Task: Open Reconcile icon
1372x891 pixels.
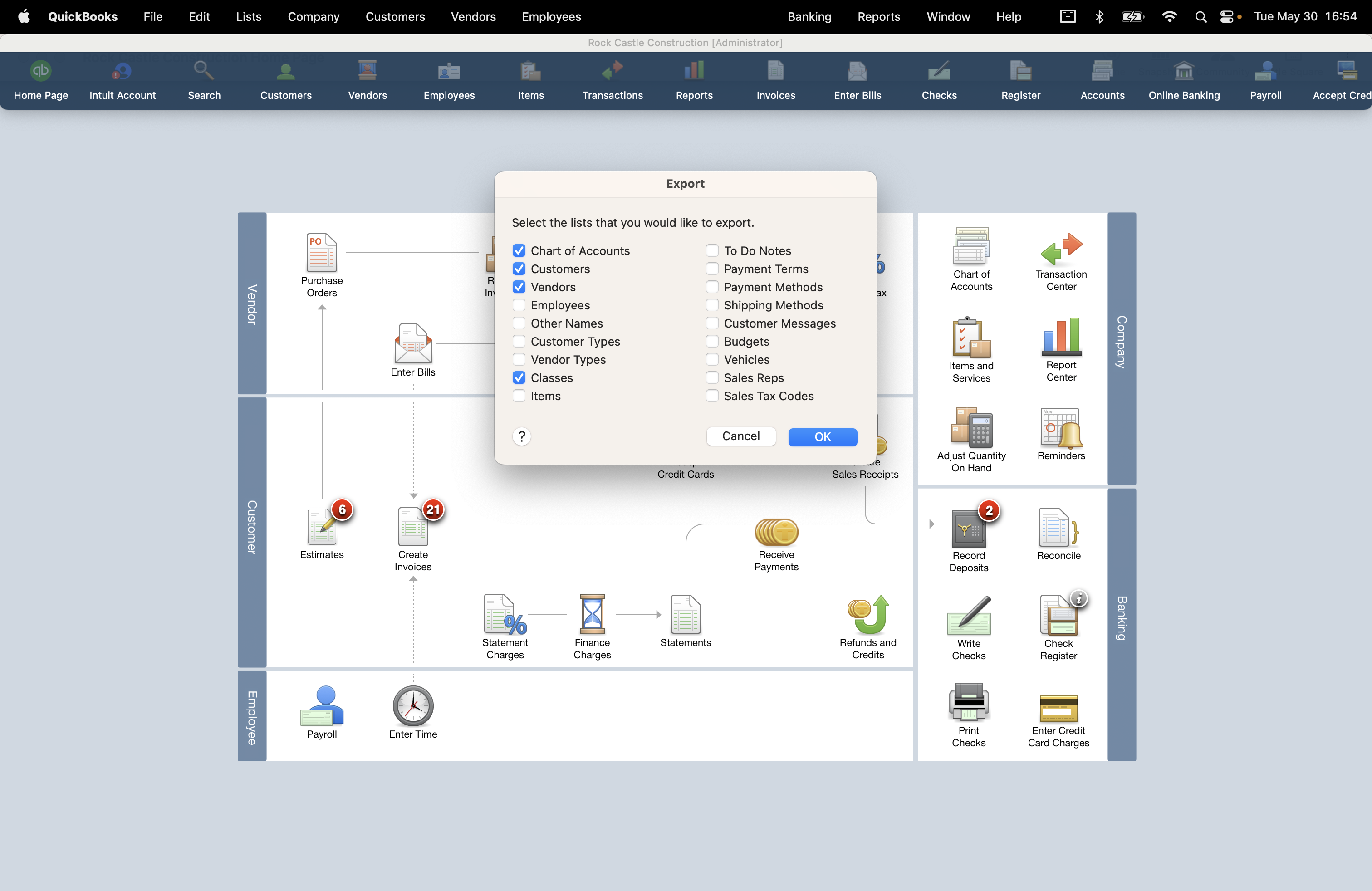Action: [x=1058, y=527]
